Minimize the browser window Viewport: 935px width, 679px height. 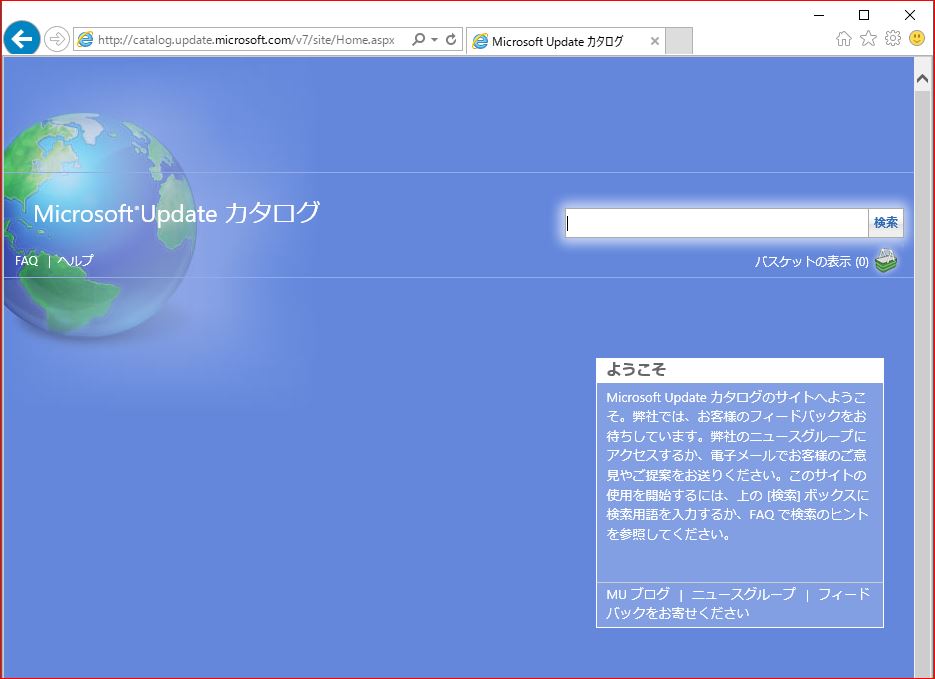(x=819, y=15)
